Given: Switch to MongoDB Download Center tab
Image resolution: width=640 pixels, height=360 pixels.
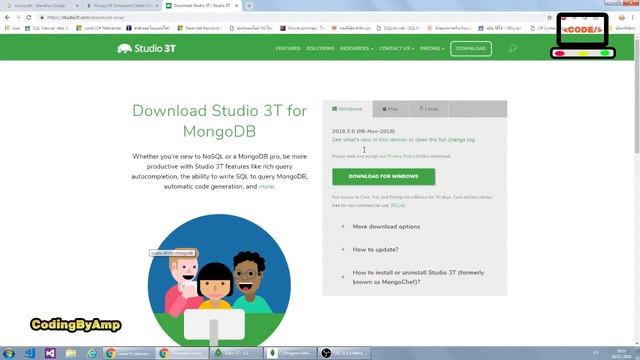Looking at the screenshot, I should pos(121,6).
